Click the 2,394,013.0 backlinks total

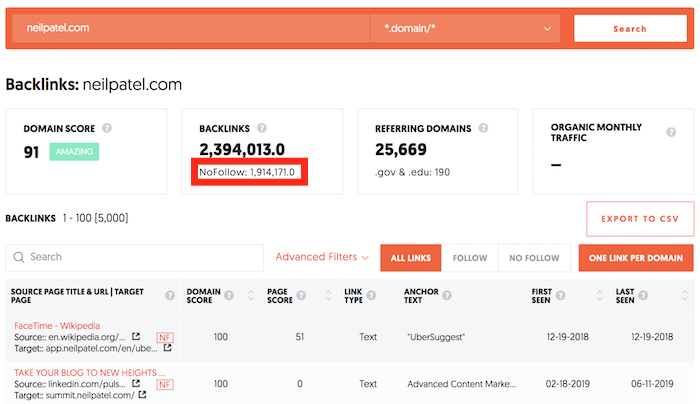tap(242, 150)
